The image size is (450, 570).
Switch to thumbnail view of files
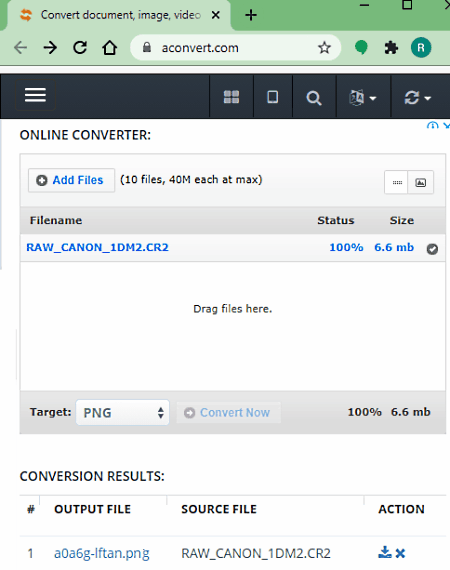[x=421, y=182]
